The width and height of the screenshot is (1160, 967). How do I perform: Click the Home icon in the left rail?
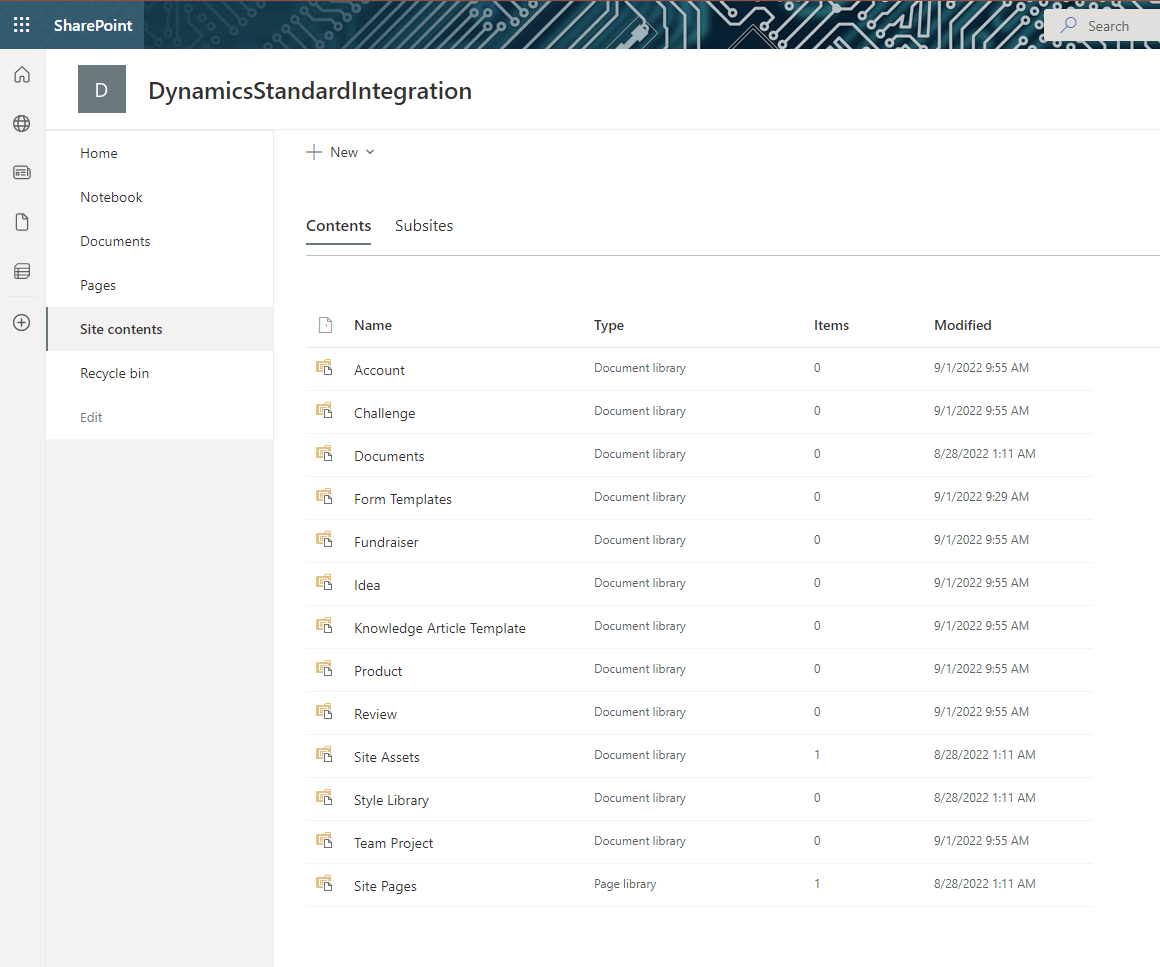click(21, 74)
